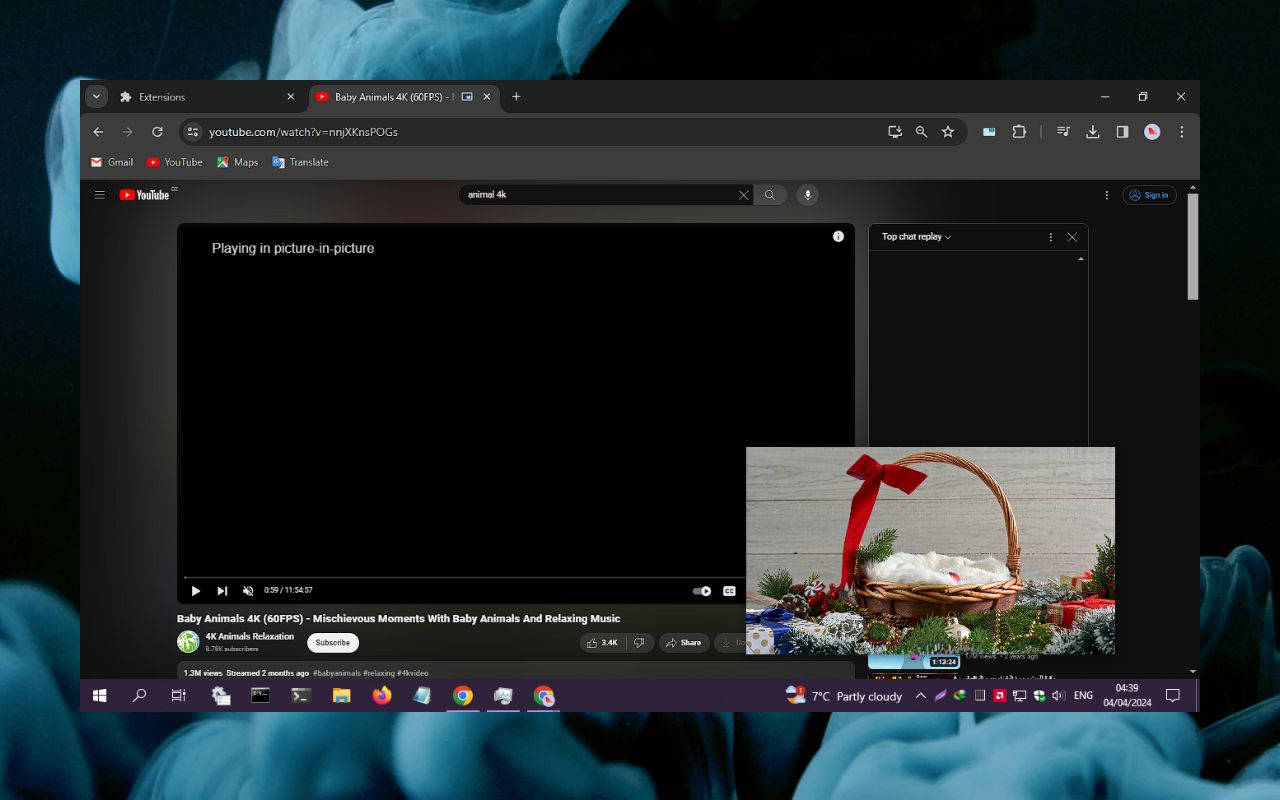Open Chrome's three-dot settings menu
The image size is (1280, 800).
coord(1182,131)
